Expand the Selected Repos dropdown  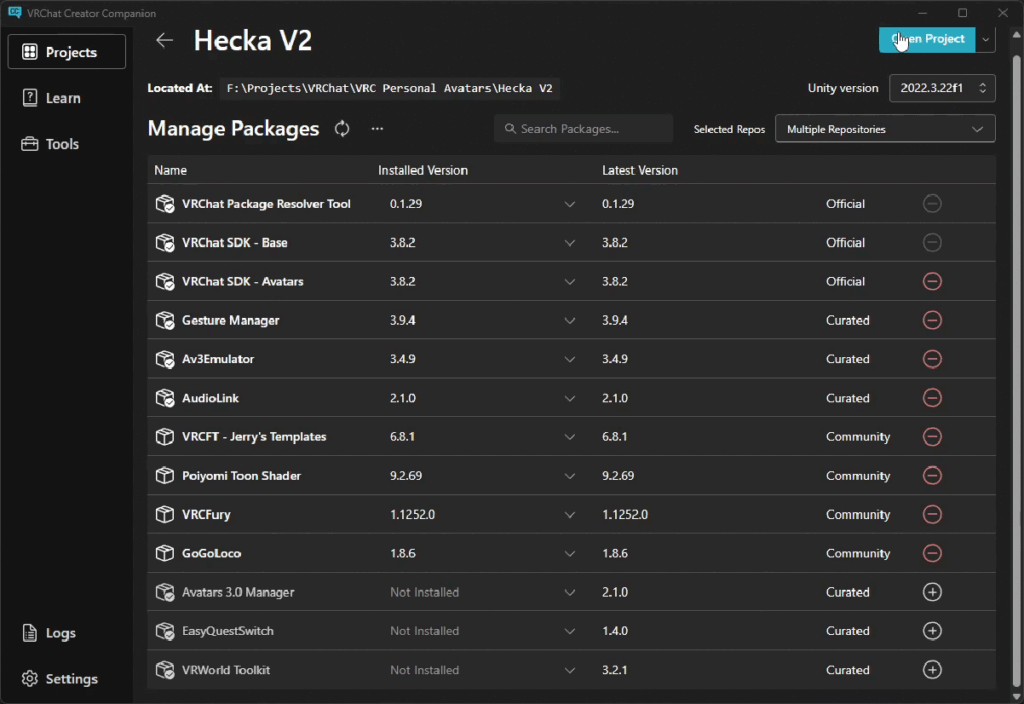(885, 129)
